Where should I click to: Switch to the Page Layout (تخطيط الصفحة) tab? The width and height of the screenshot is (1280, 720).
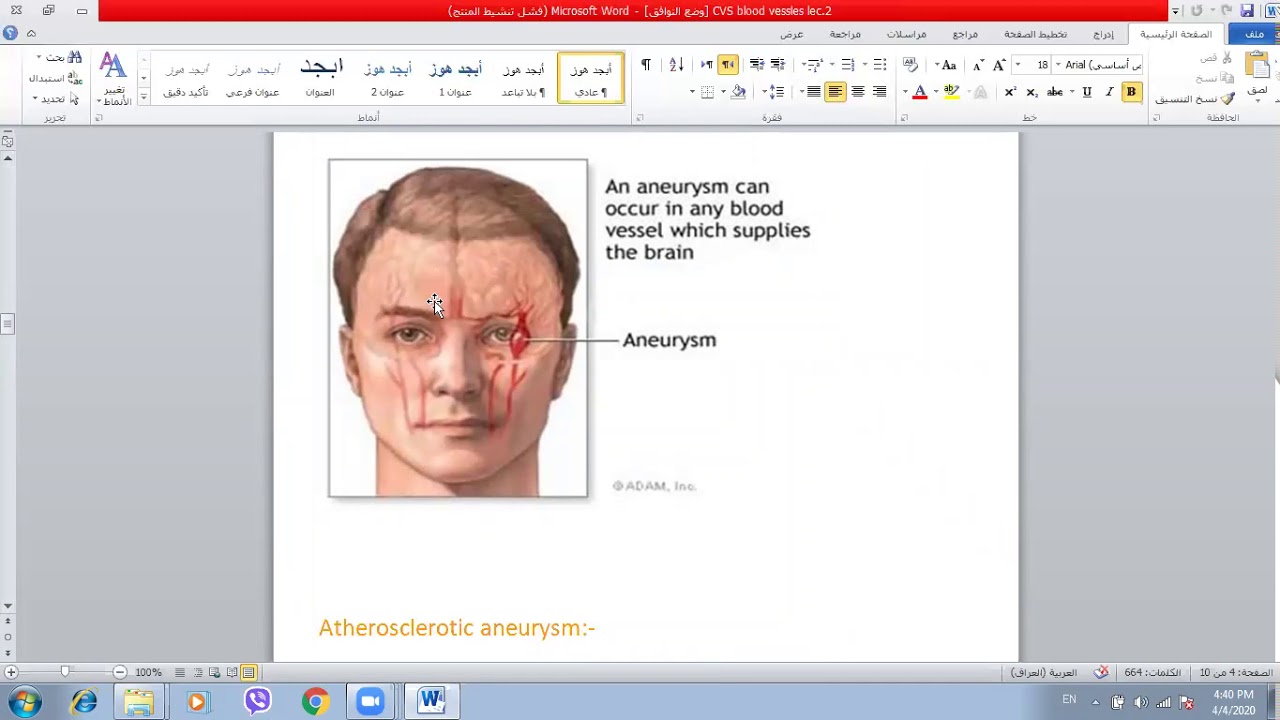(x=1035, y=34)
